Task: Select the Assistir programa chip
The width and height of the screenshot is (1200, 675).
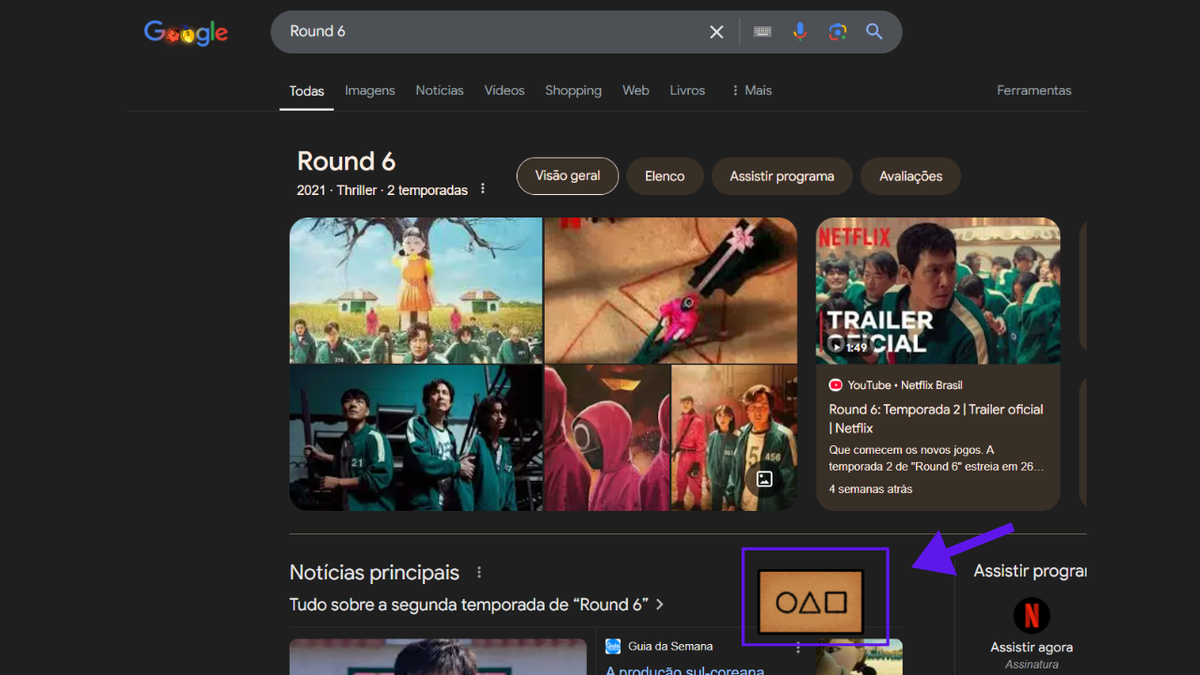Action: coord(782,176)
